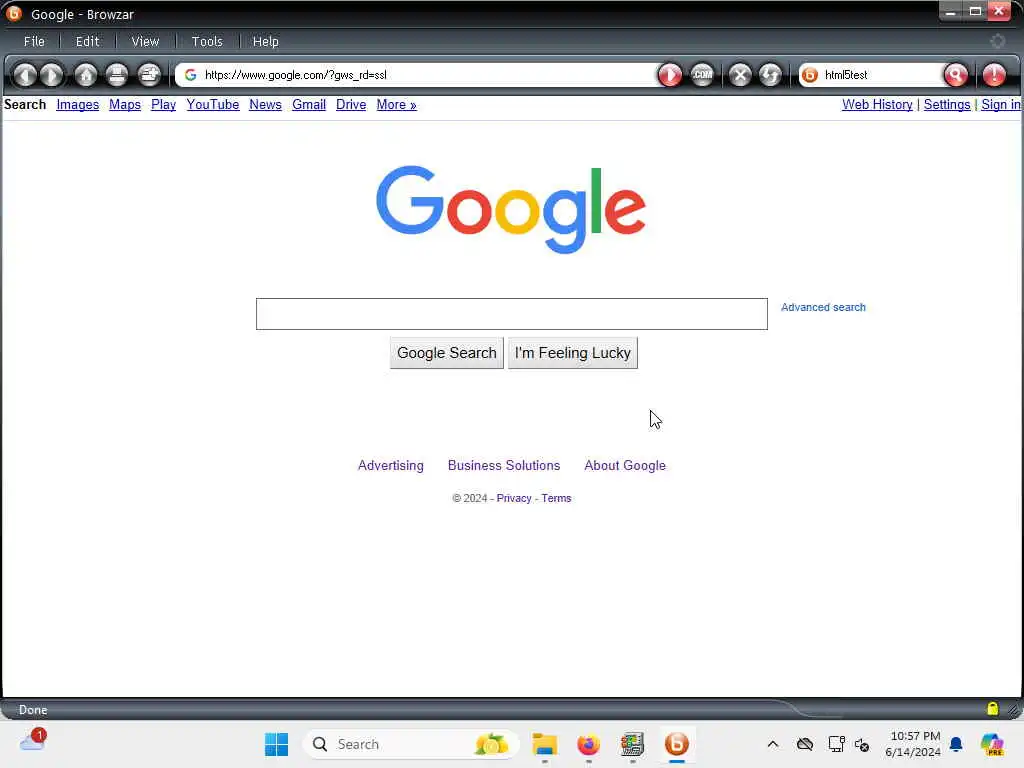
Task: Click the app icon between Firefox and Browzar
Action: 632,744
